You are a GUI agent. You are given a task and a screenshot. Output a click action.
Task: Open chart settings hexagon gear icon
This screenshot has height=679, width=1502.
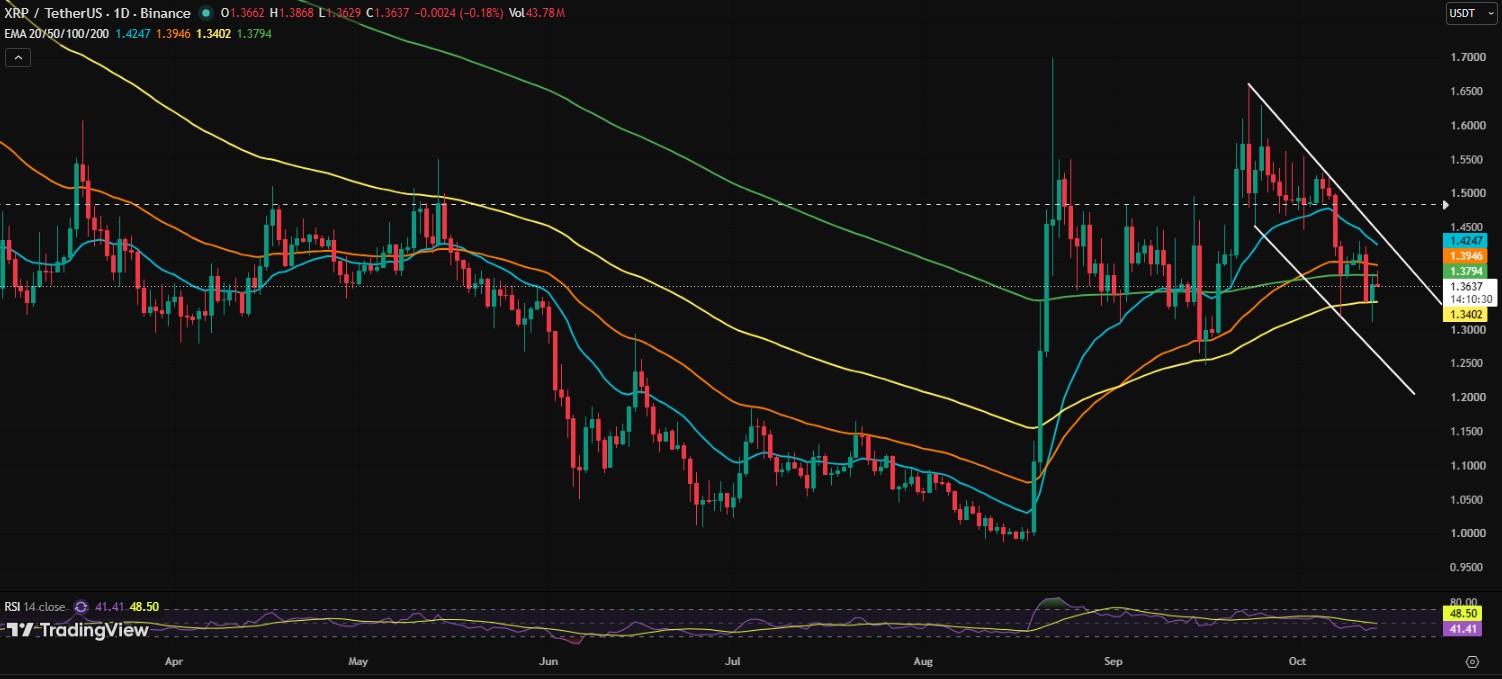[1472, 661]
